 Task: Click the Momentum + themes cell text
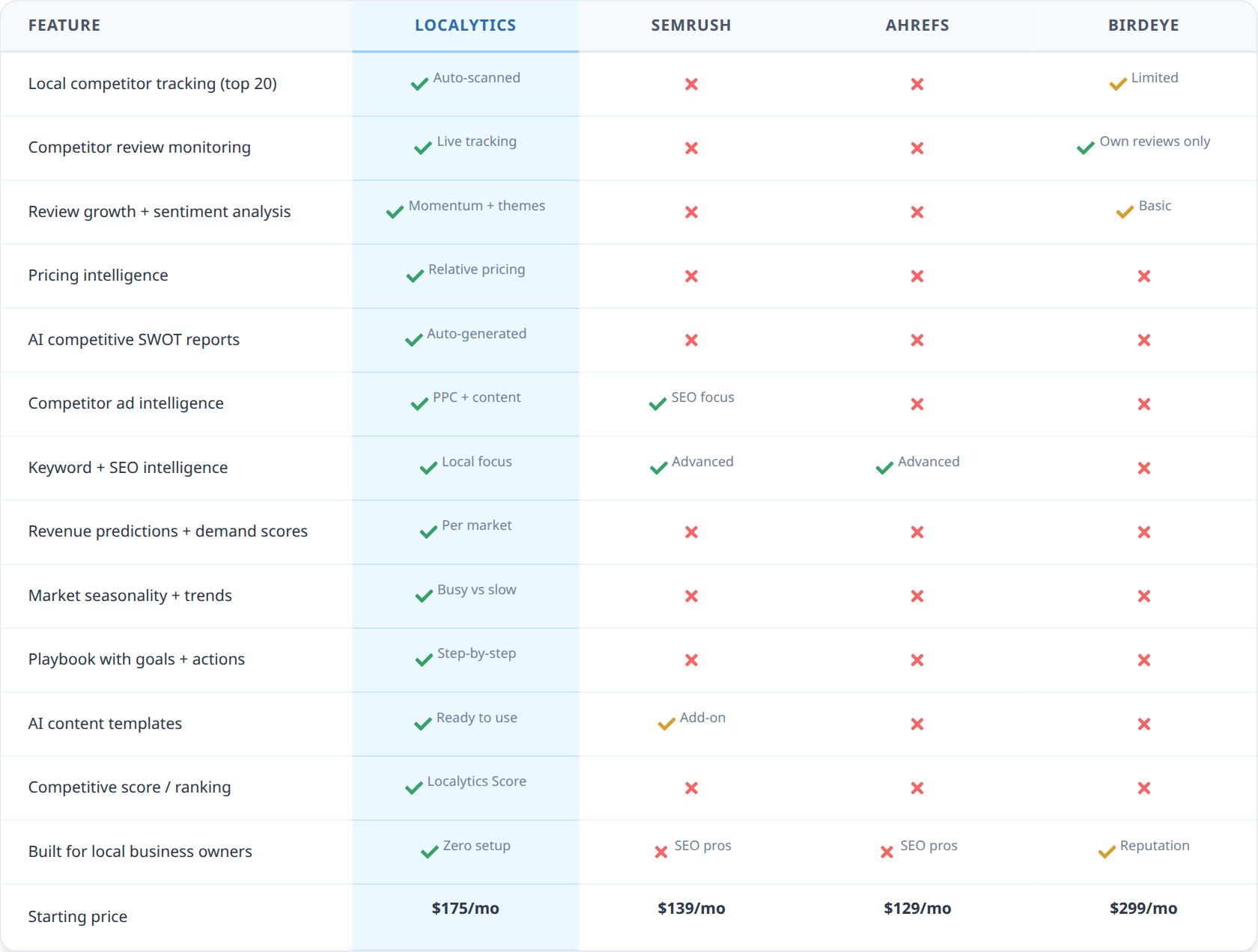[477, 206]
